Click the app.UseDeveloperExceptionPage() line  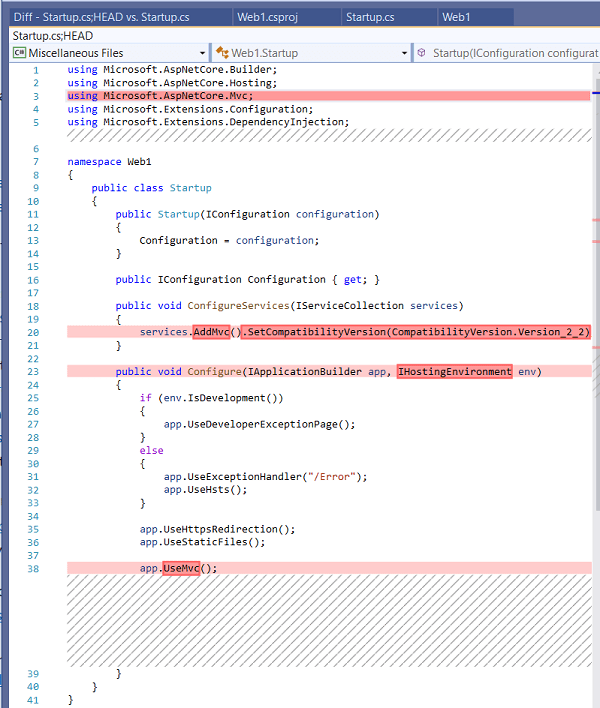pos(259,424)
